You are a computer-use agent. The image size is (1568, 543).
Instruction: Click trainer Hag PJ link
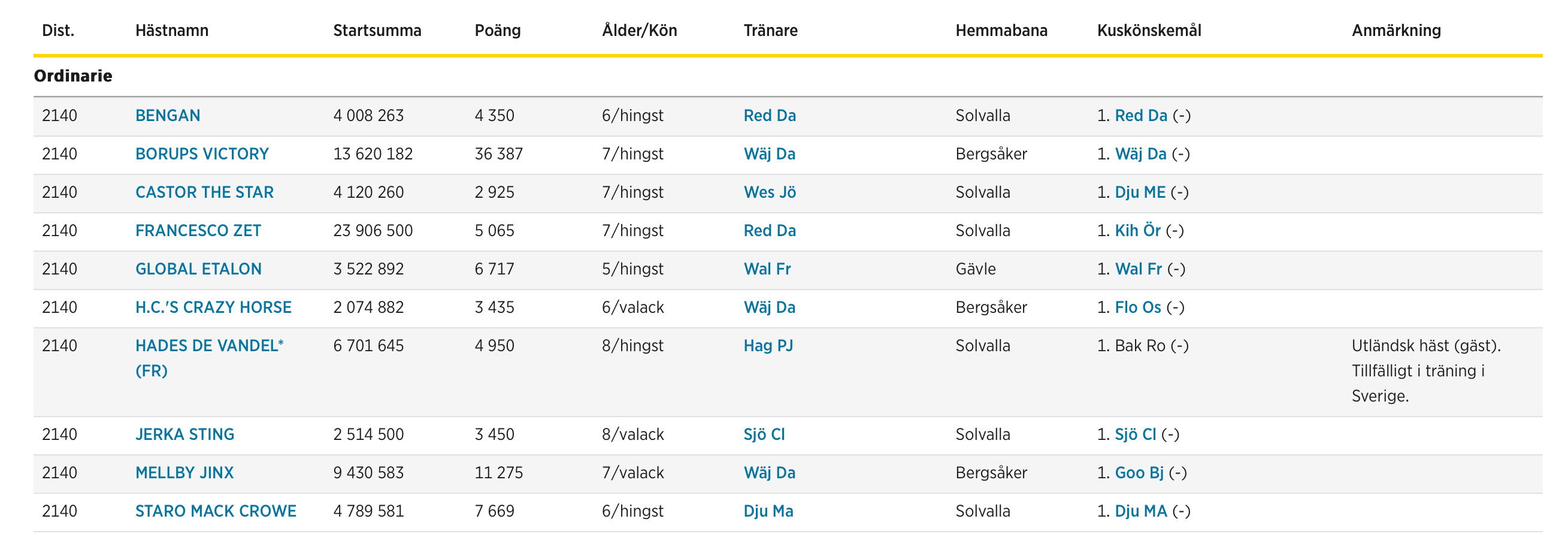click(x=768, y=346)
